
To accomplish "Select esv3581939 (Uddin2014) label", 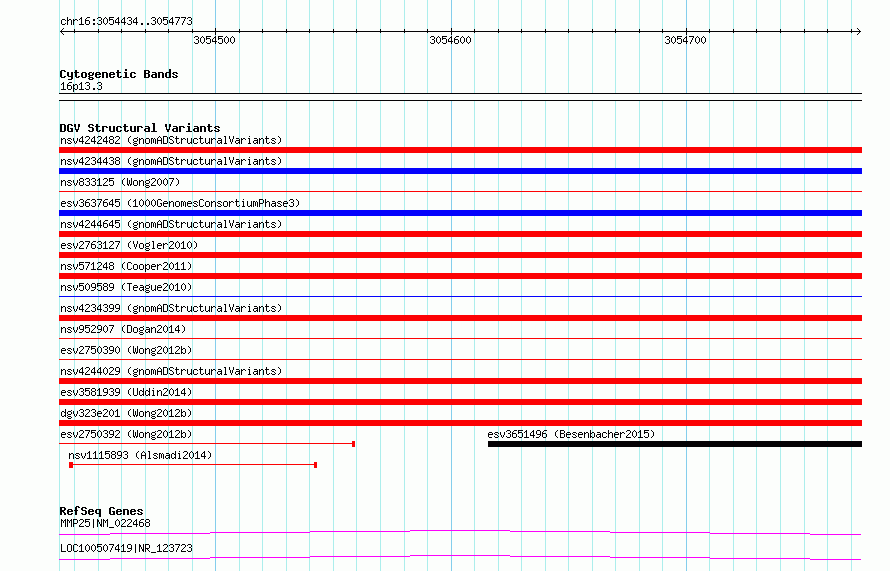I will coord(126,392).
